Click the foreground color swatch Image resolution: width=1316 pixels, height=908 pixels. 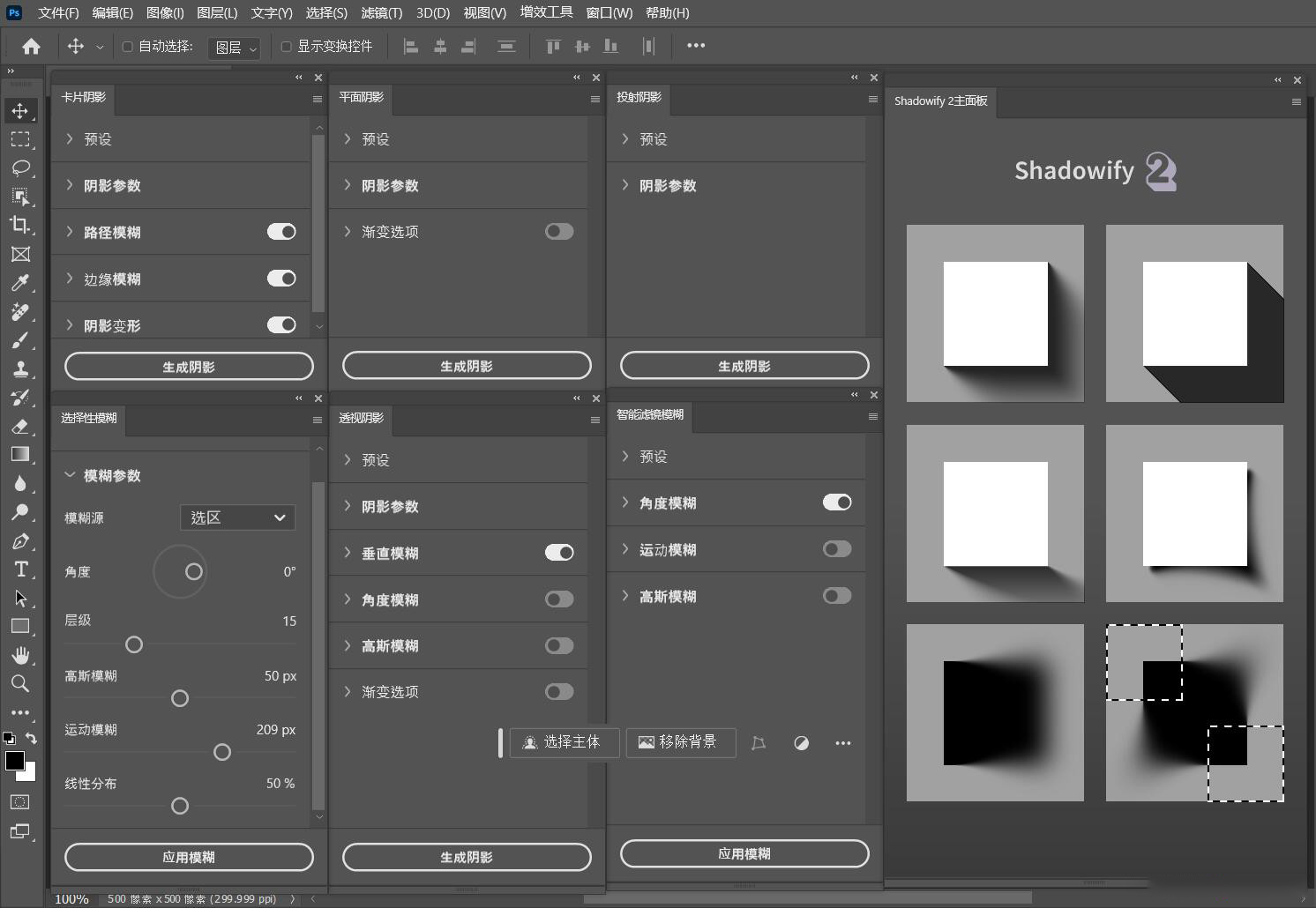coord(16,762)
